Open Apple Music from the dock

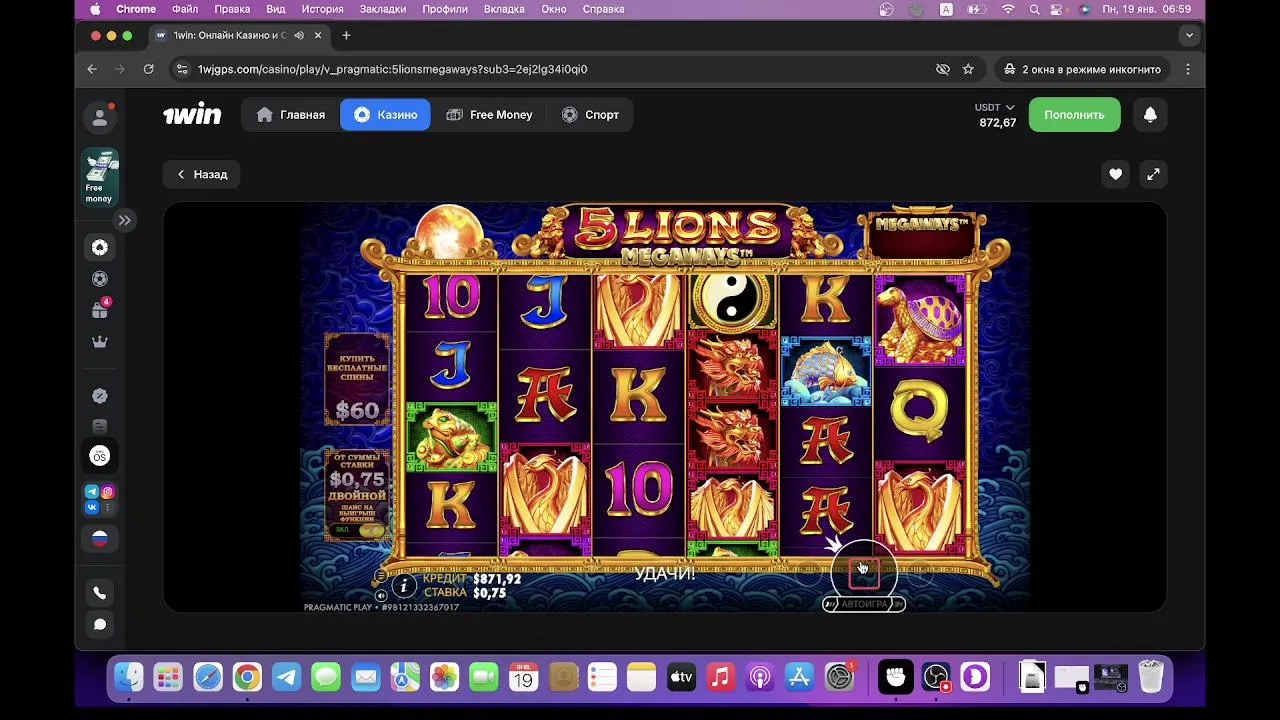click(x=720, y=677)
